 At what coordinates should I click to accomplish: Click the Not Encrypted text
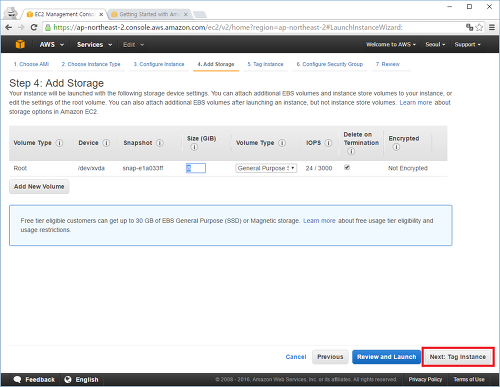click(x=408, y=168)
